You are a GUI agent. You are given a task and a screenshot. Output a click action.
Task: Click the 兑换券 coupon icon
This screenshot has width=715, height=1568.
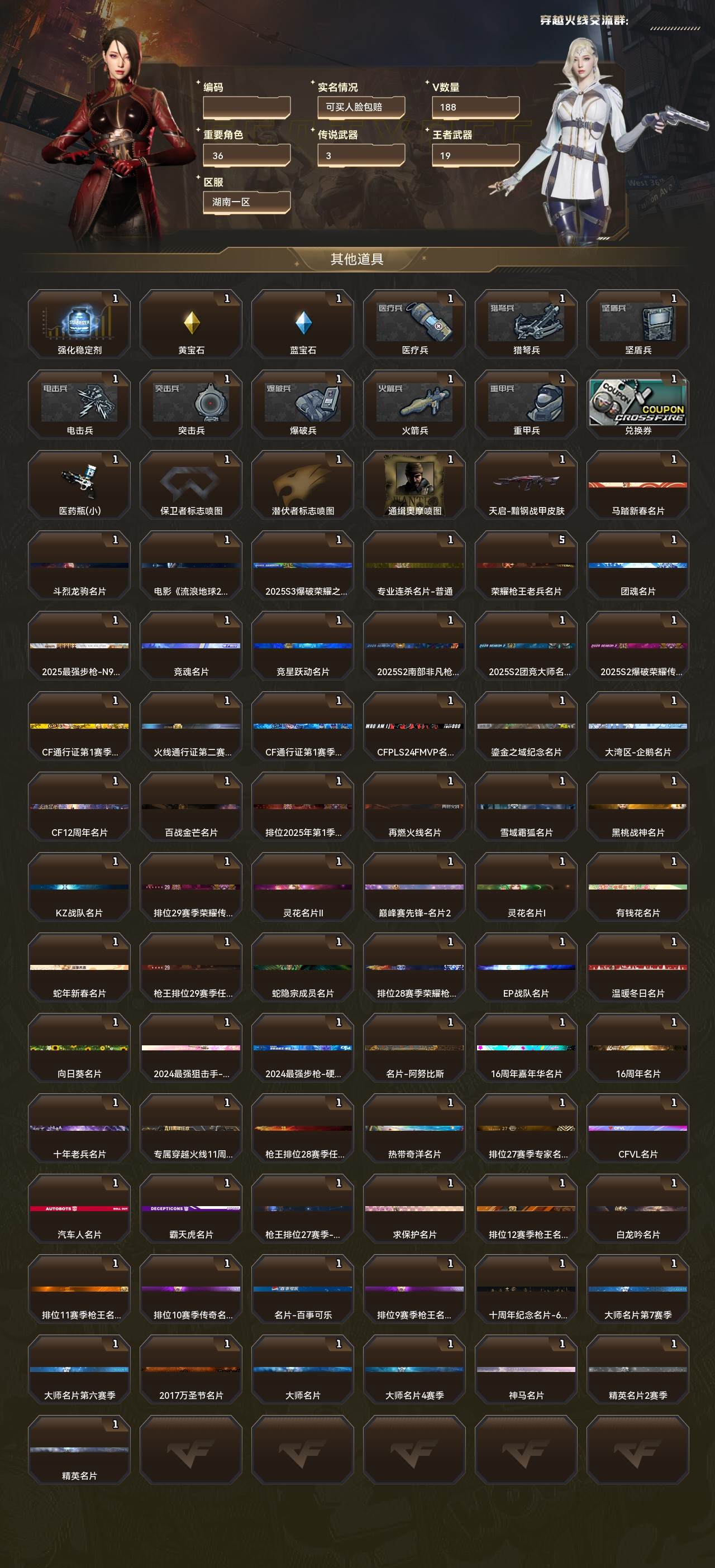click(638, 404)
